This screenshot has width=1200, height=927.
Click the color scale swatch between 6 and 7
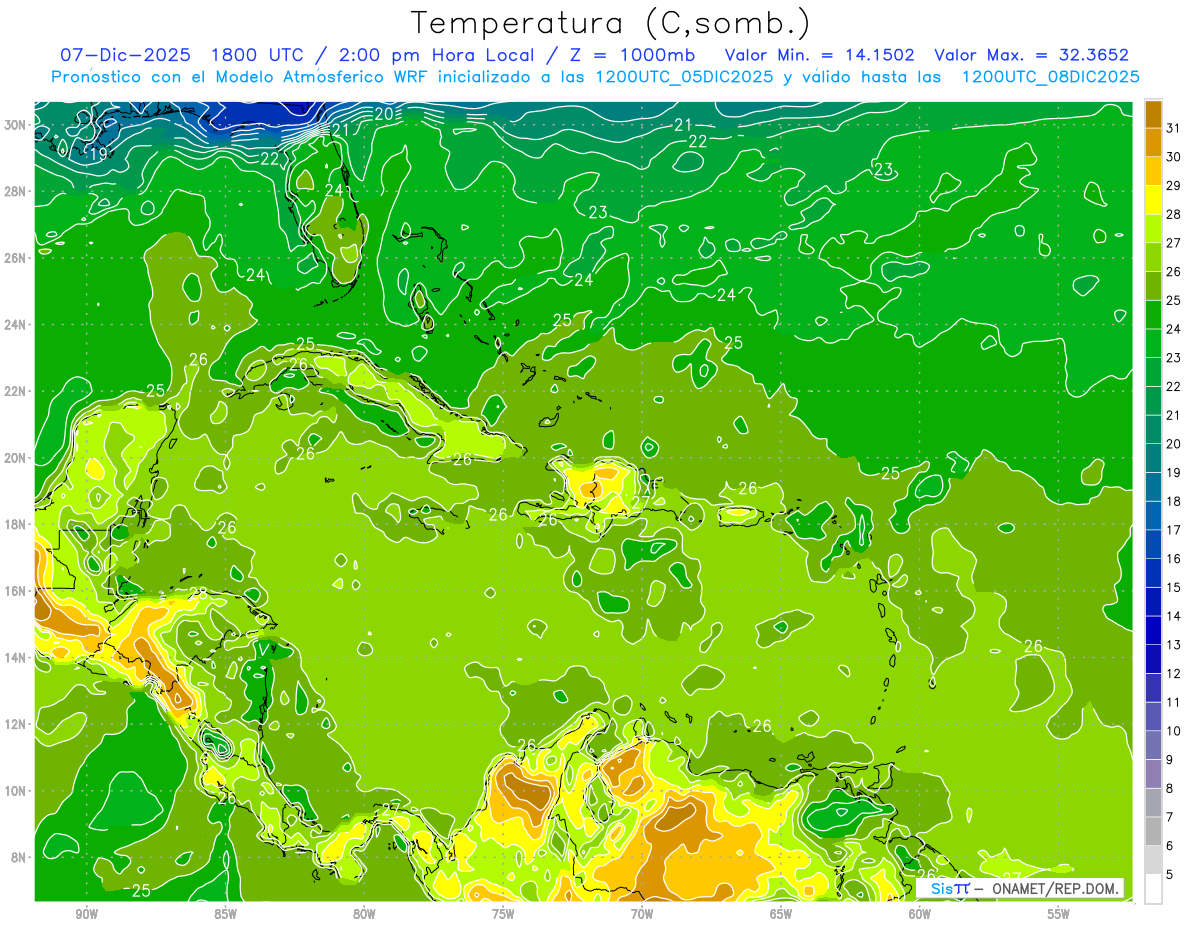point(1153,831)
